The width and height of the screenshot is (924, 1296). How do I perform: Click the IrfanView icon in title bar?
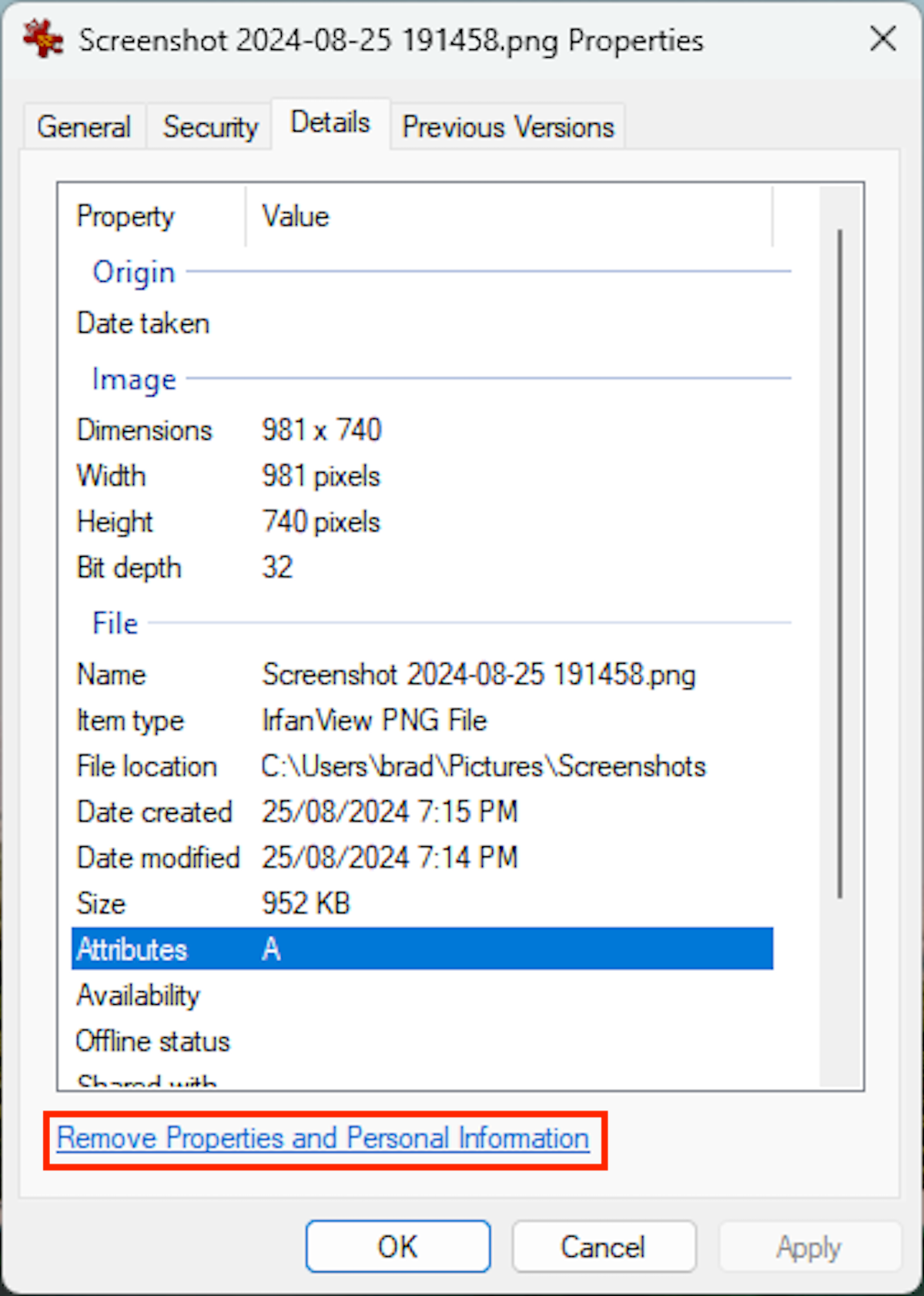(43, 39)
